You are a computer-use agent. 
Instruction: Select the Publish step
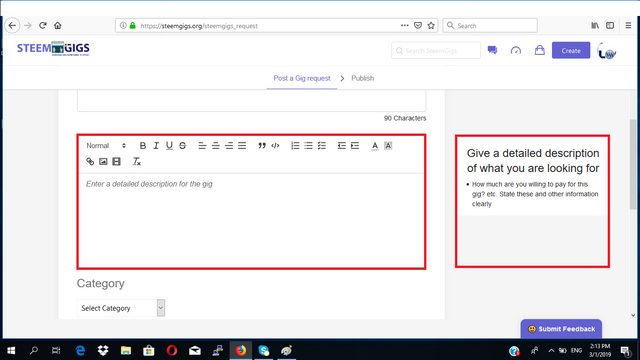[362, 78]
